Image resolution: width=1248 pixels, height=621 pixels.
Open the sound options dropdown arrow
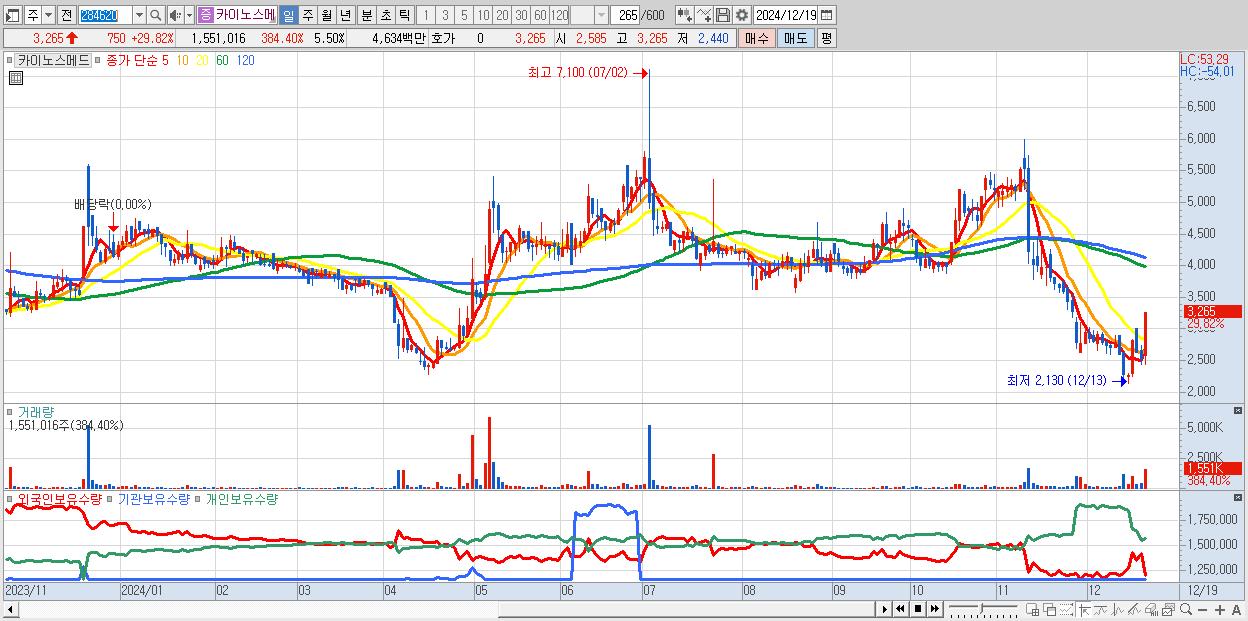[x=189, y=15]
